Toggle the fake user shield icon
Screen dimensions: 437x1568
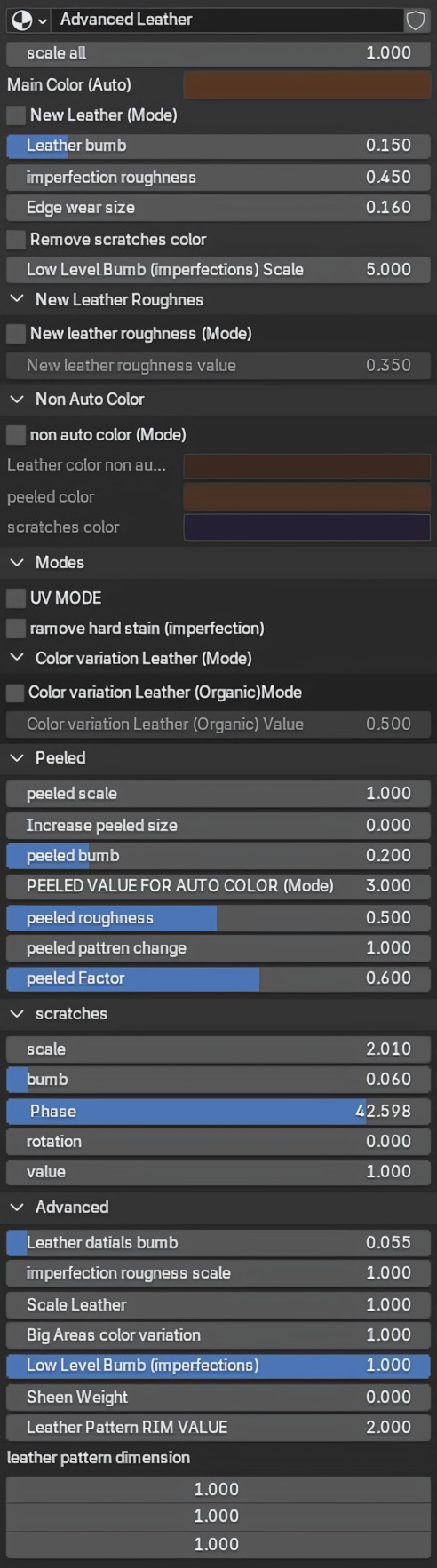coord(415,20)
